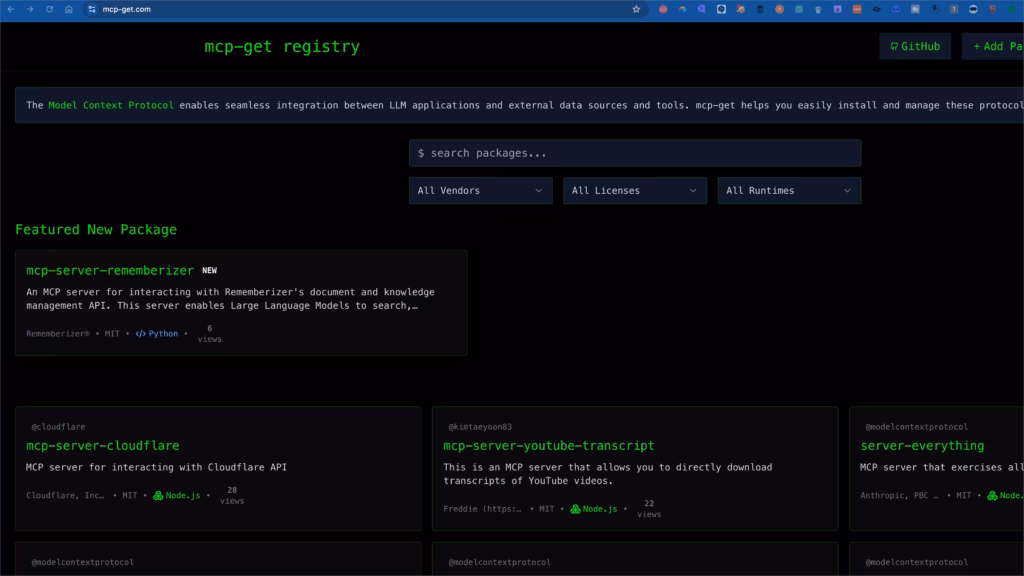Viewport: 1024px width, 576px height.
Task: Click the MIT license on youtube-transcript card
Action: (x=547, y=509)
